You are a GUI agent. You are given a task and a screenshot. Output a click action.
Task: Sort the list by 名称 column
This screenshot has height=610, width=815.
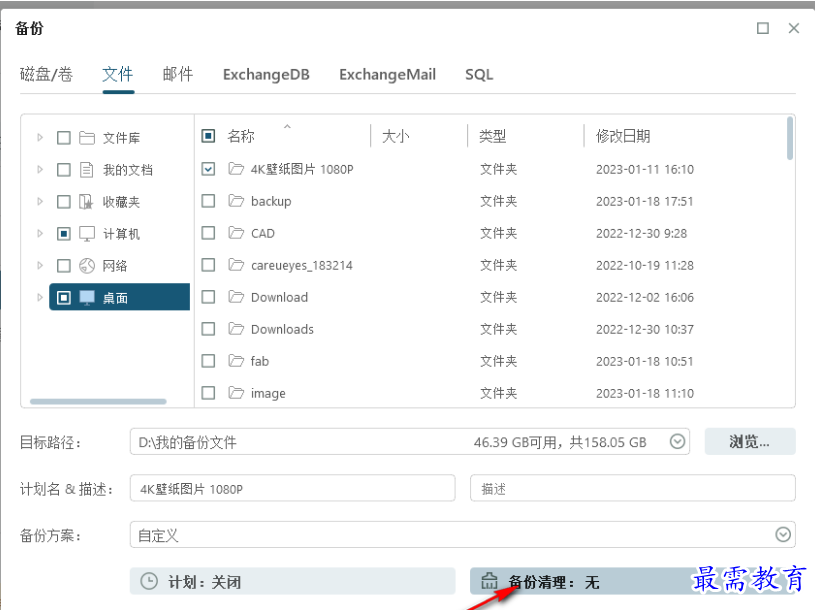point(241,136)
